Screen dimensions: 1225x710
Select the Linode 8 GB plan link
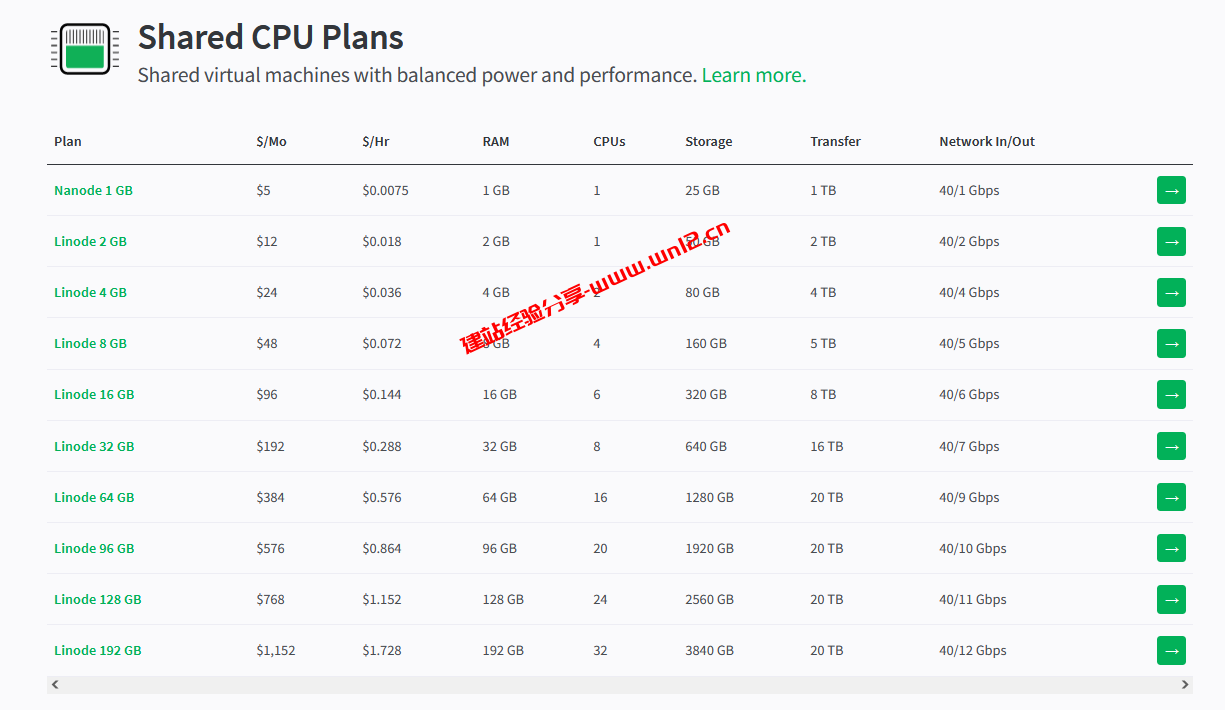(x=90, y=343)
